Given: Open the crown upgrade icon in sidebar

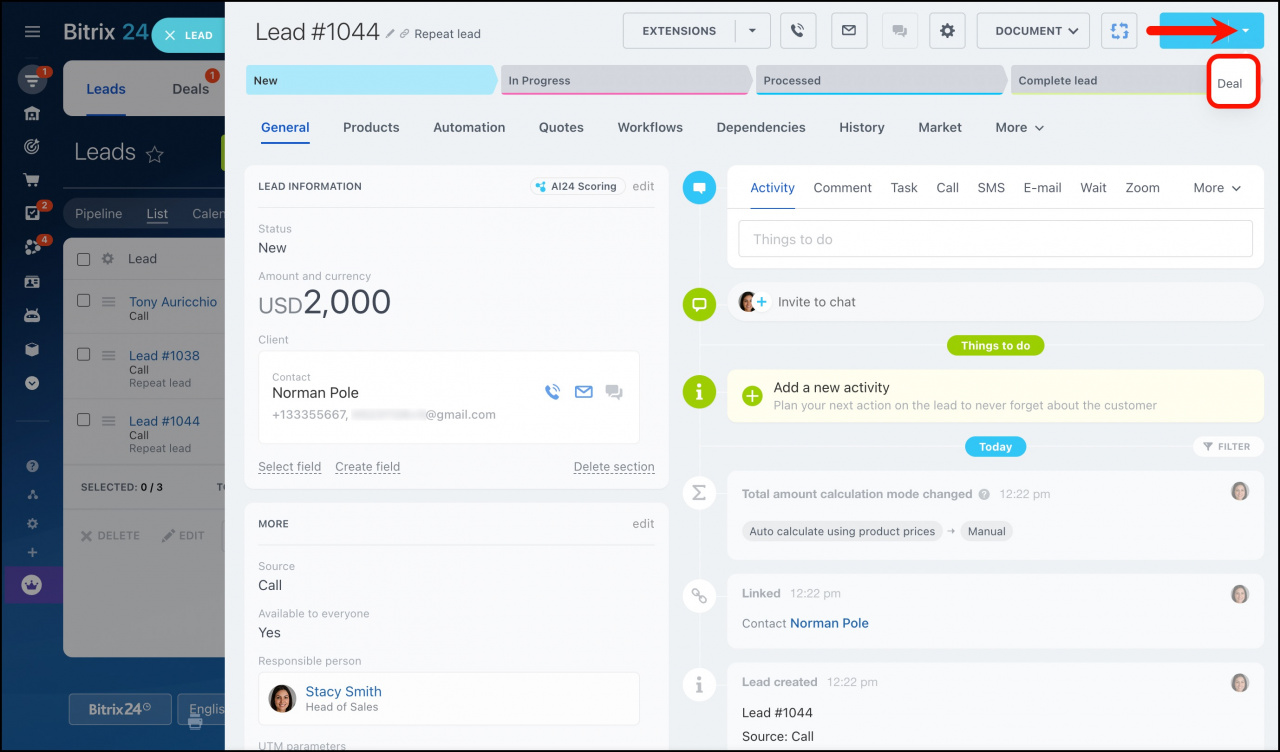Looking at the screenshot, I should point(32,585).
